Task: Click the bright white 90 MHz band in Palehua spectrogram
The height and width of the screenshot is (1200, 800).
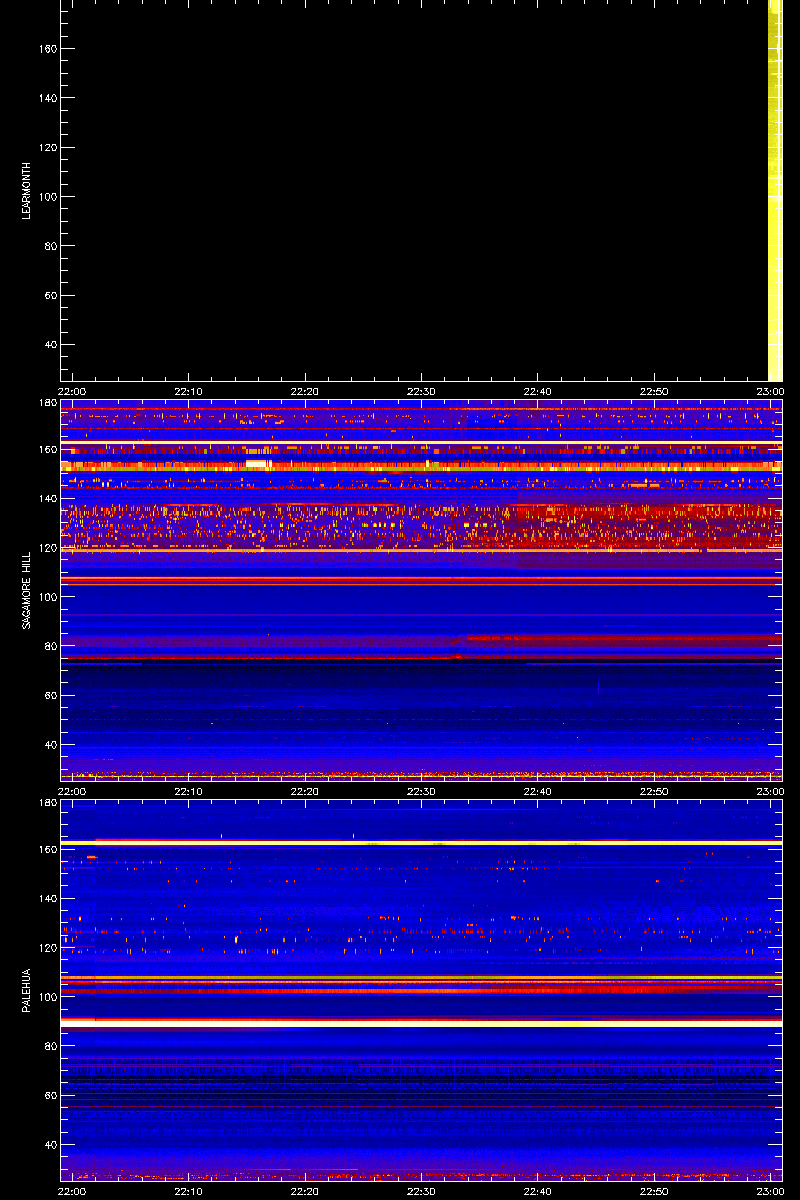Action: click(x=421, y=1023)
